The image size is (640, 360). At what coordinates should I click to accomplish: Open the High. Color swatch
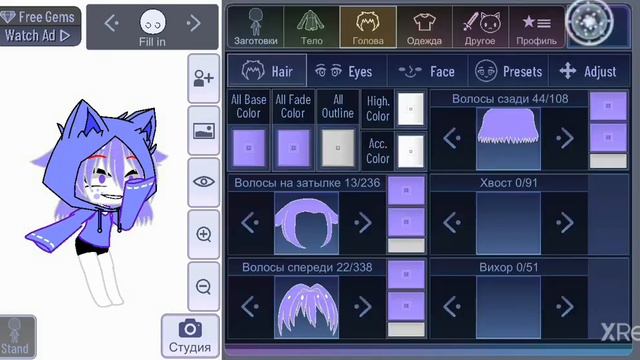[x=411, y=109]
